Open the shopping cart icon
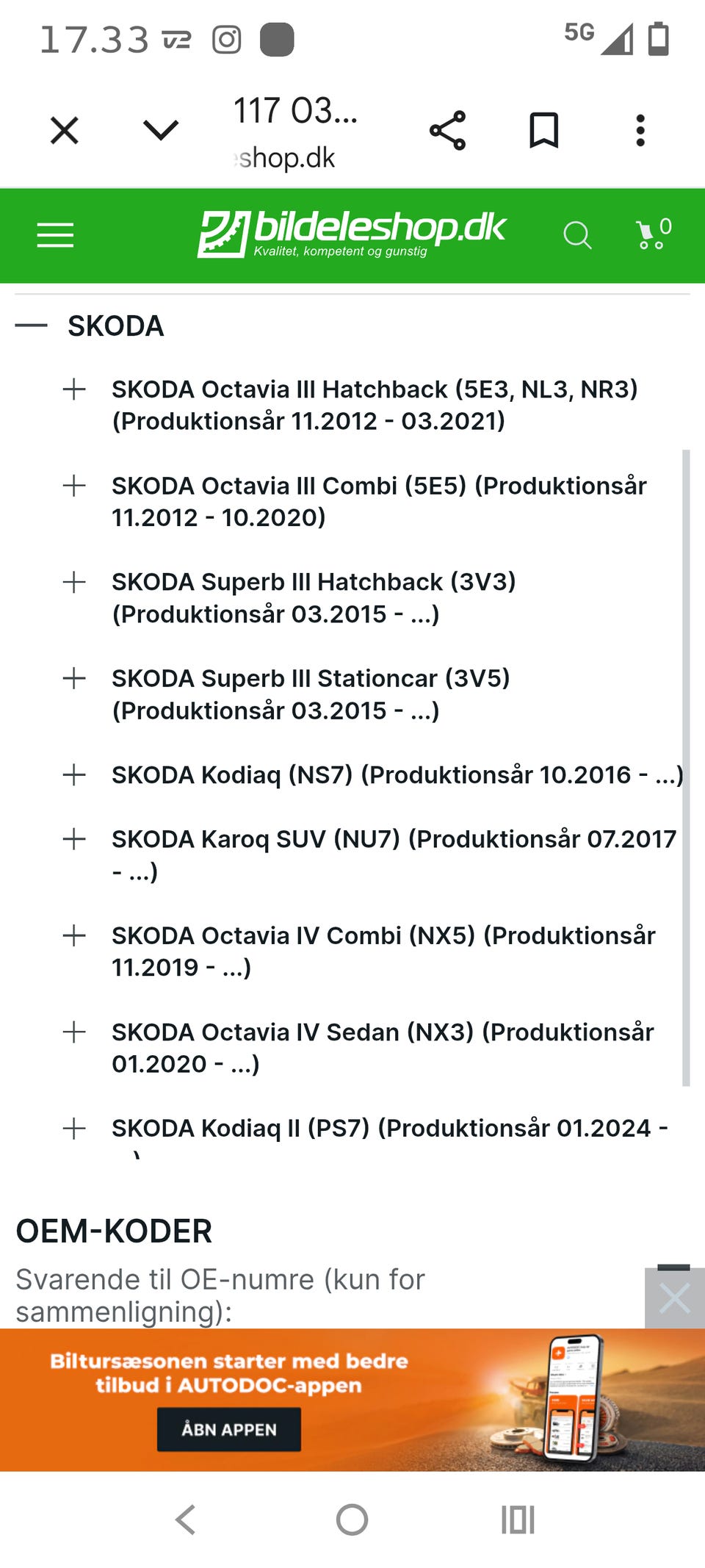This screenshot has width=705, height=1568. pyautogui.click(x=653, y=234)
